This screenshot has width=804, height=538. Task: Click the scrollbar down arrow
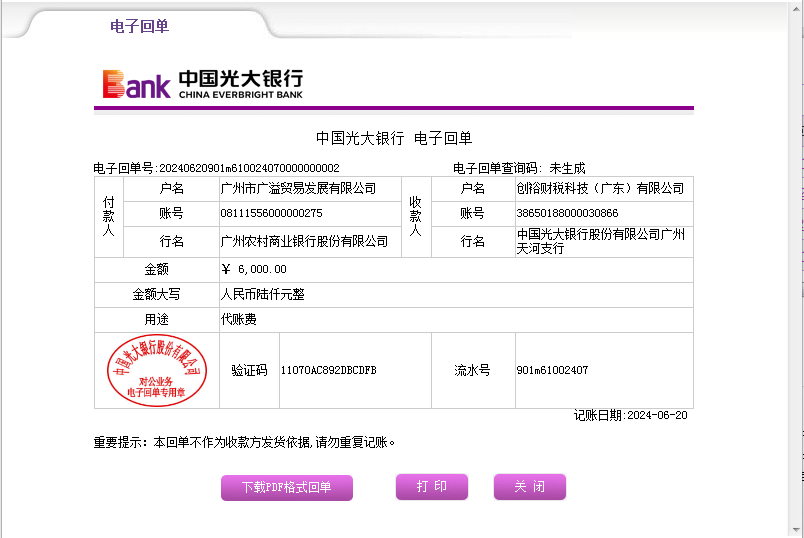point(796,530)
